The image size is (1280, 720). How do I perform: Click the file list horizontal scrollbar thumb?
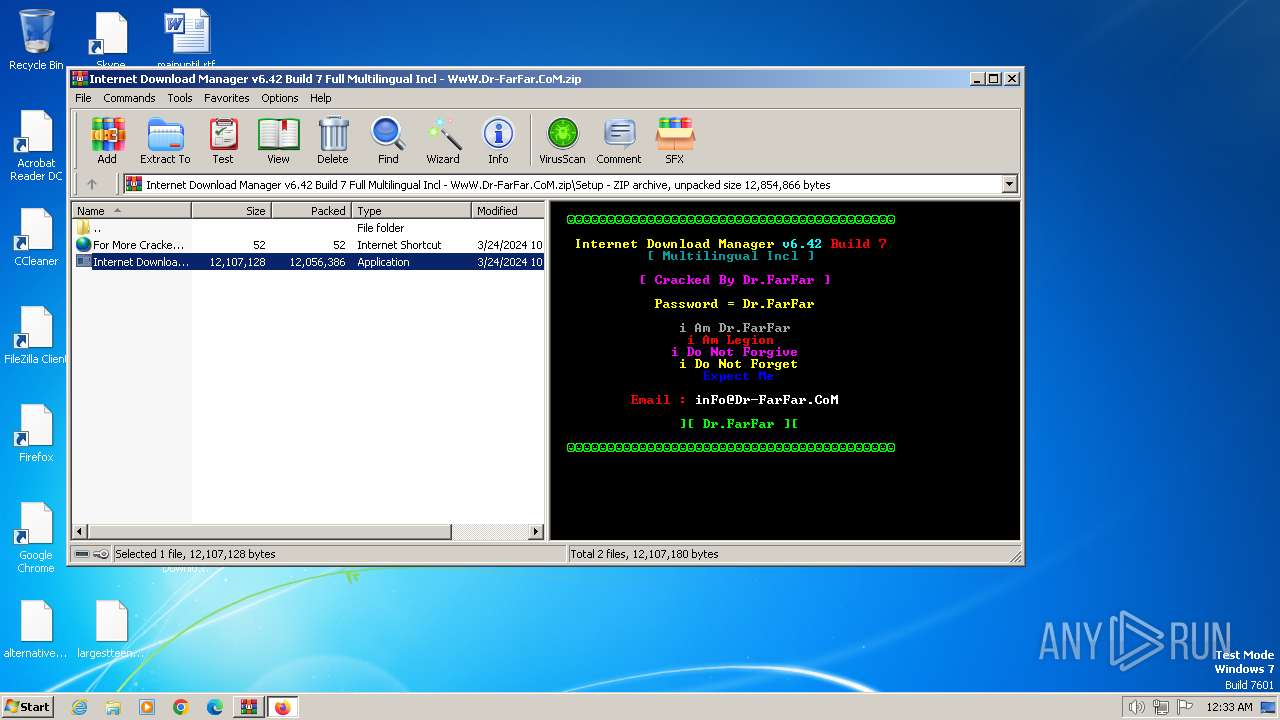[x=270, y=532]
